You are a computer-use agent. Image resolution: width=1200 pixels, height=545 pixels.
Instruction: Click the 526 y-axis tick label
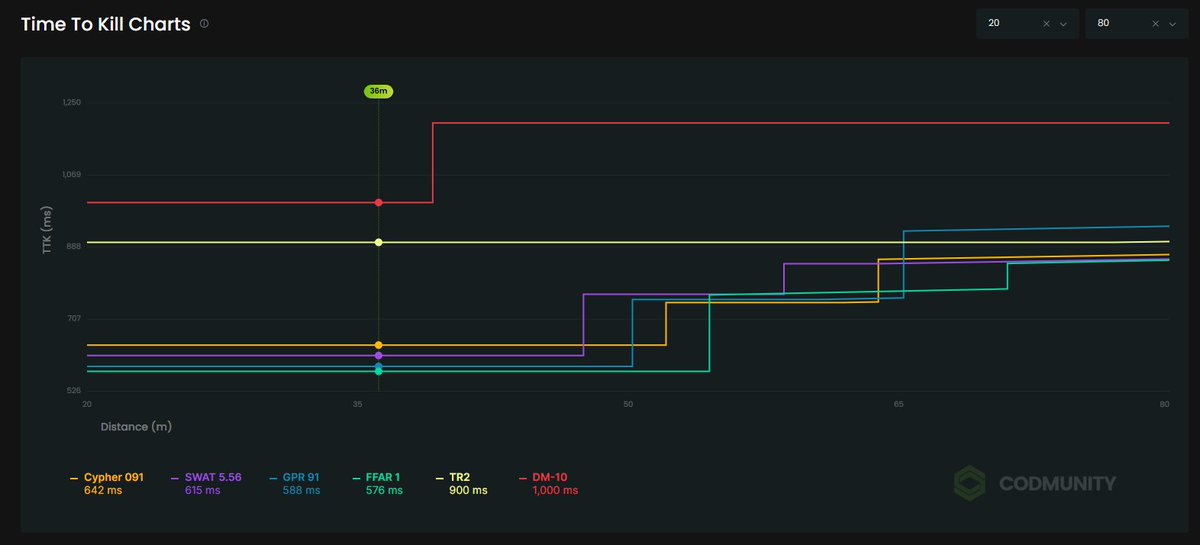[73, 390]
